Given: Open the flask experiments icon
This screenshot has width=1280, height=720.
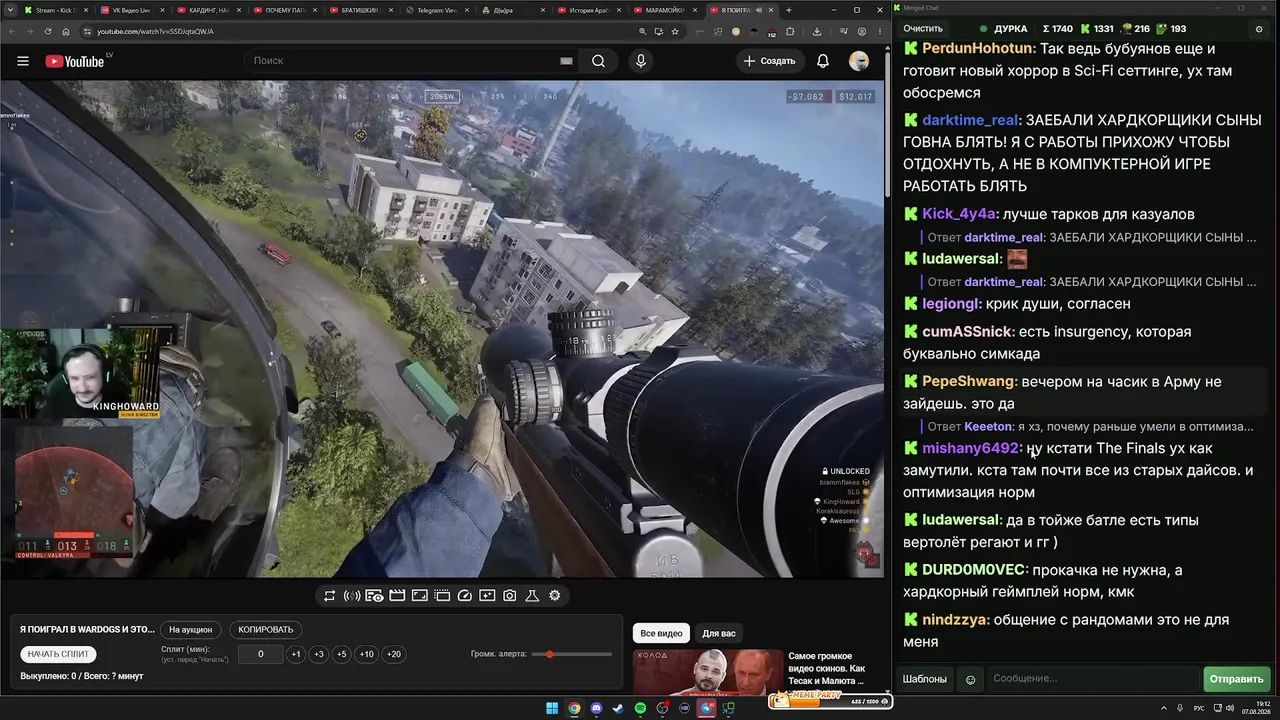Looking at the screenshot, I should (532, 596).
